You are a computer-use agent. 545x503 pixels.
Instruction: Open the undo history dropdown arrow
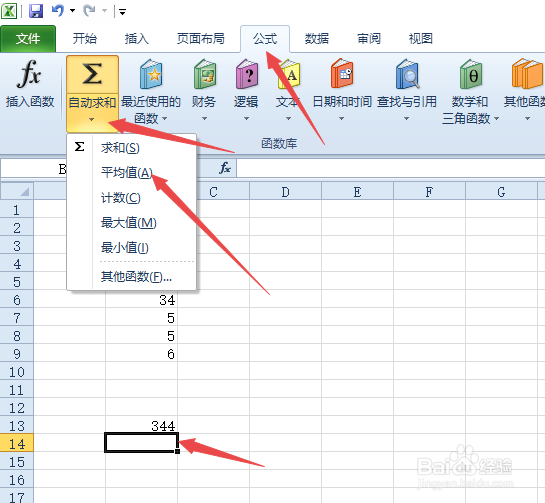[72, 11]
